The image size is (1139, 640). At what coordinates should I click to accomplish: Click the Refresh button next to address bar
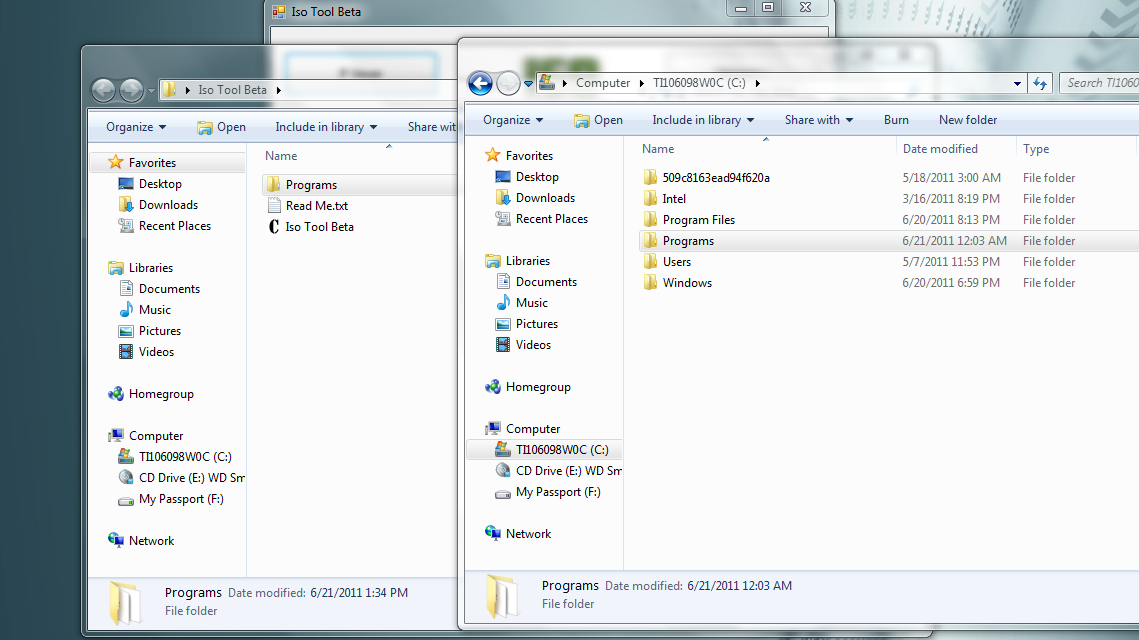(1040, 83)
